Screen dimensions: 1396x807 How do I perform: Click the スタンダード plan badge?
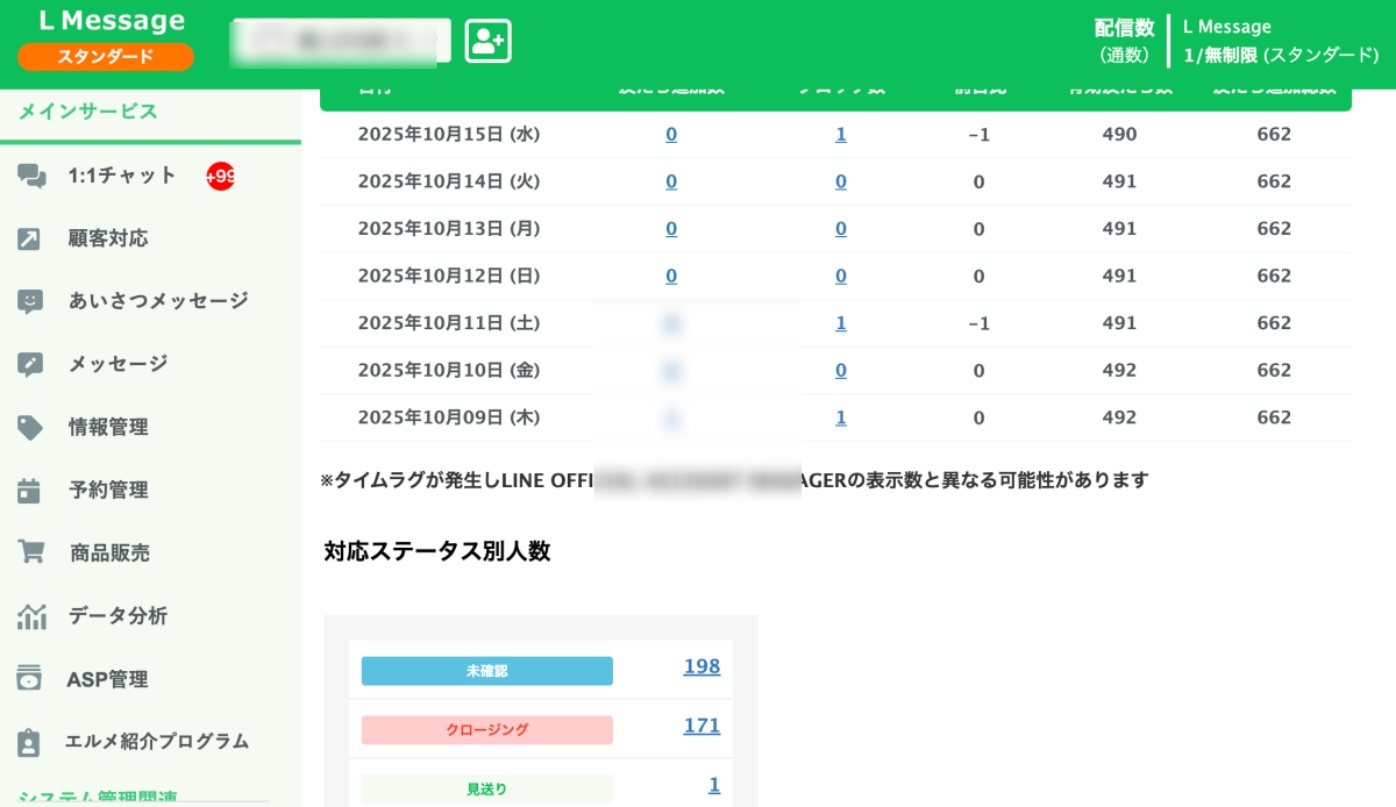pyautogui.click(x=105, y=57)
